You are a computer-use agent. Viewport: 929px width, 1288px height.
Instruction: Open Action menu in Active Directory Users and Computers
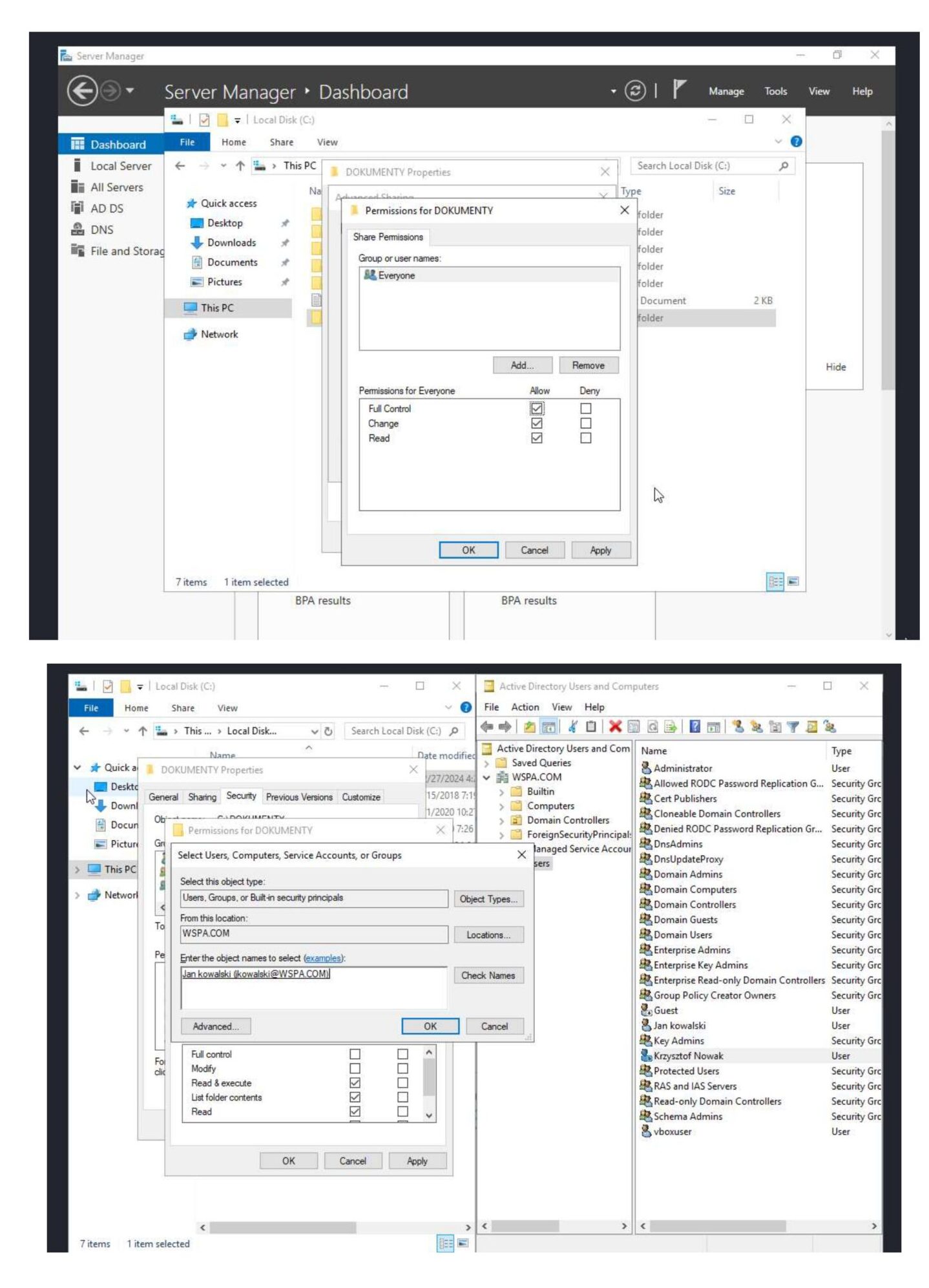click(x=525, y=707)
